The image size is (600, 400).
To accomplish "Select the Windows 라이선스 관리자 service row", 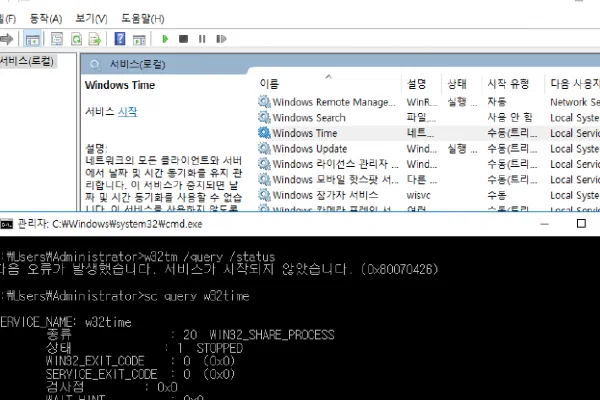I will tap(429, 164).
